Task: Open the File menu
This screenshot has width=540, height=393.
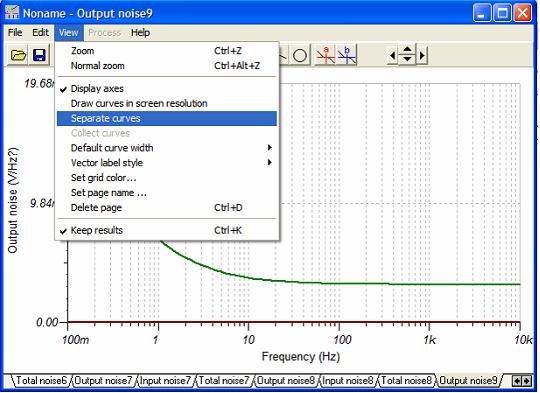Action: pyautogui.click(x=15, y=33)
